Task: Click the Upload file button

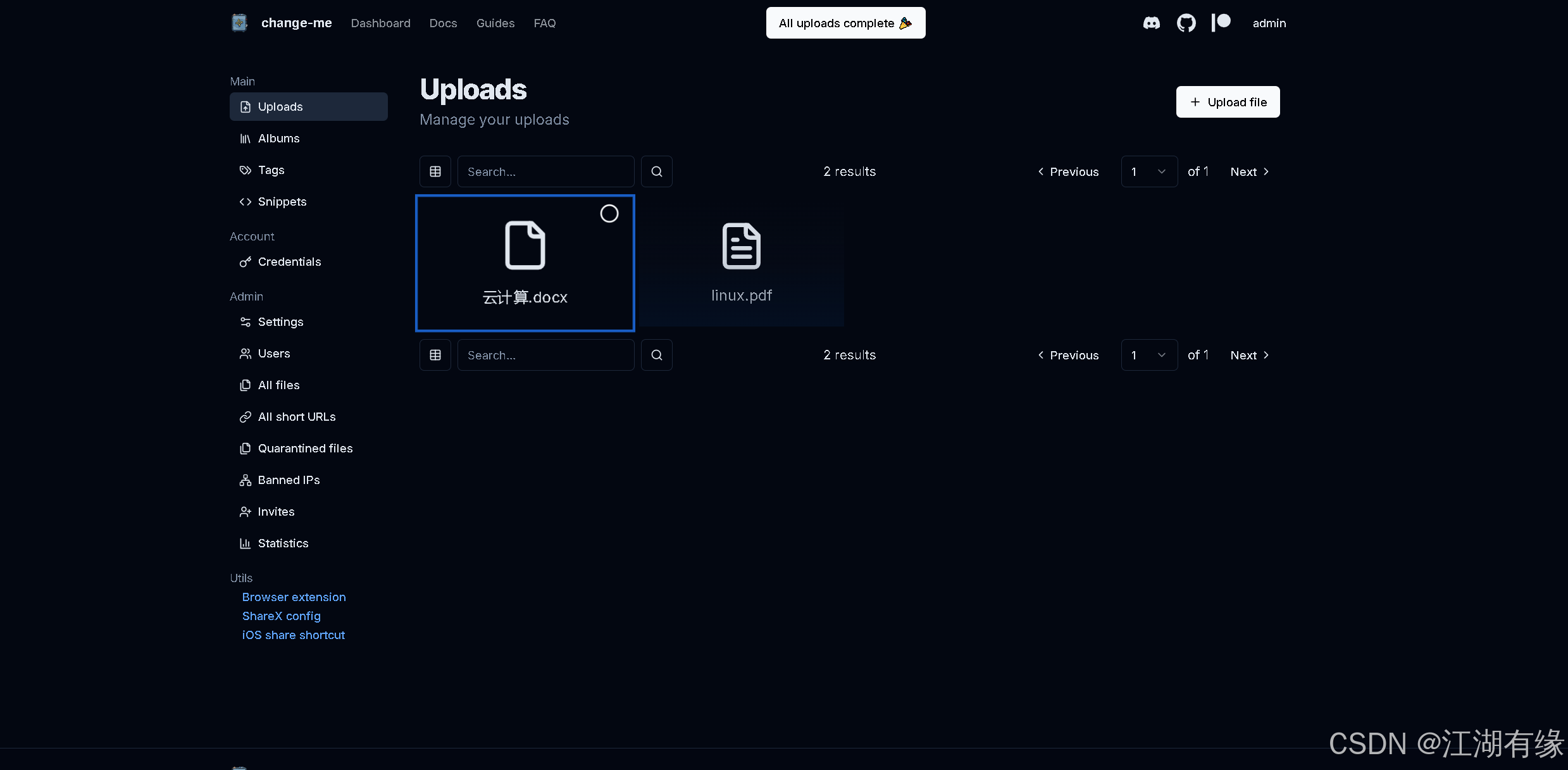Action: click(1227, 102)
